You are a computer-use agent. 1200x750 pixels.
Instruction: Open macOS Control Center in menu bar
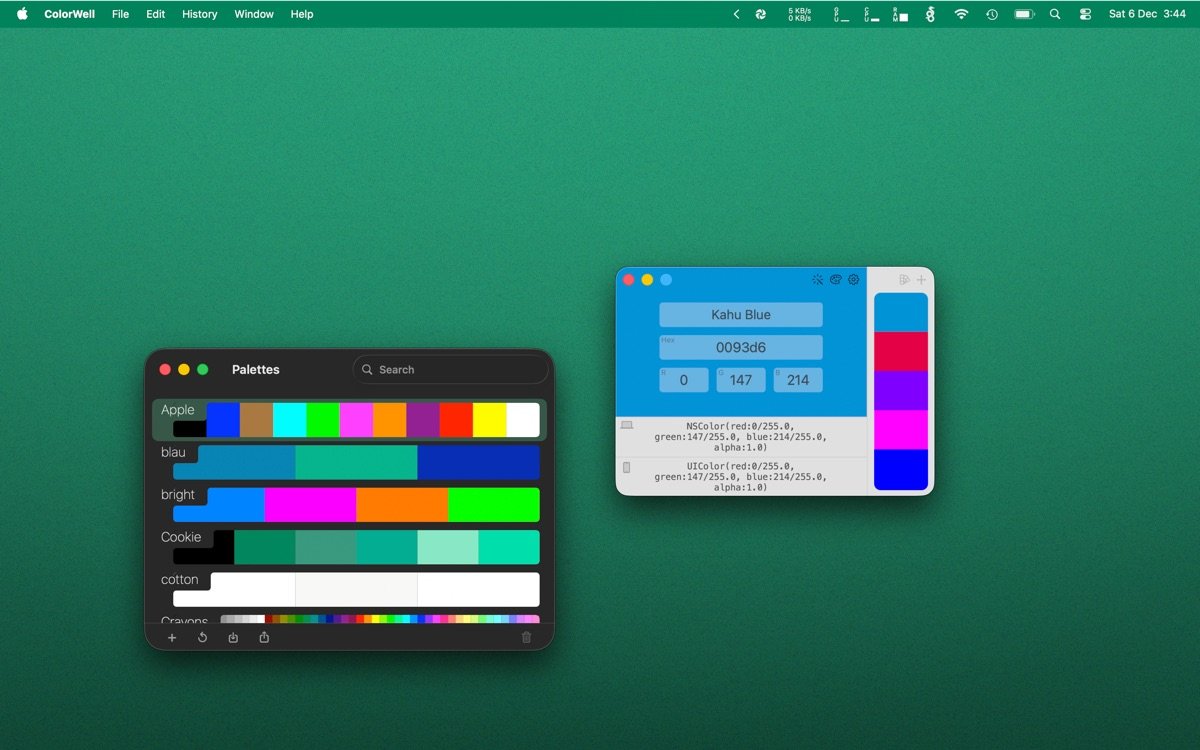[x=1085, y=14]
